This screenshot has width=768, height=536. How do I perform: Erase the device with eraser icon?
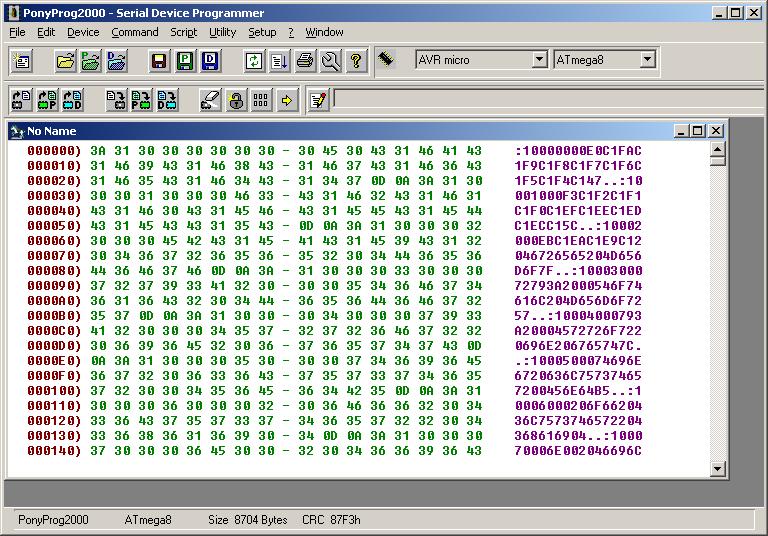pos(211,100)
